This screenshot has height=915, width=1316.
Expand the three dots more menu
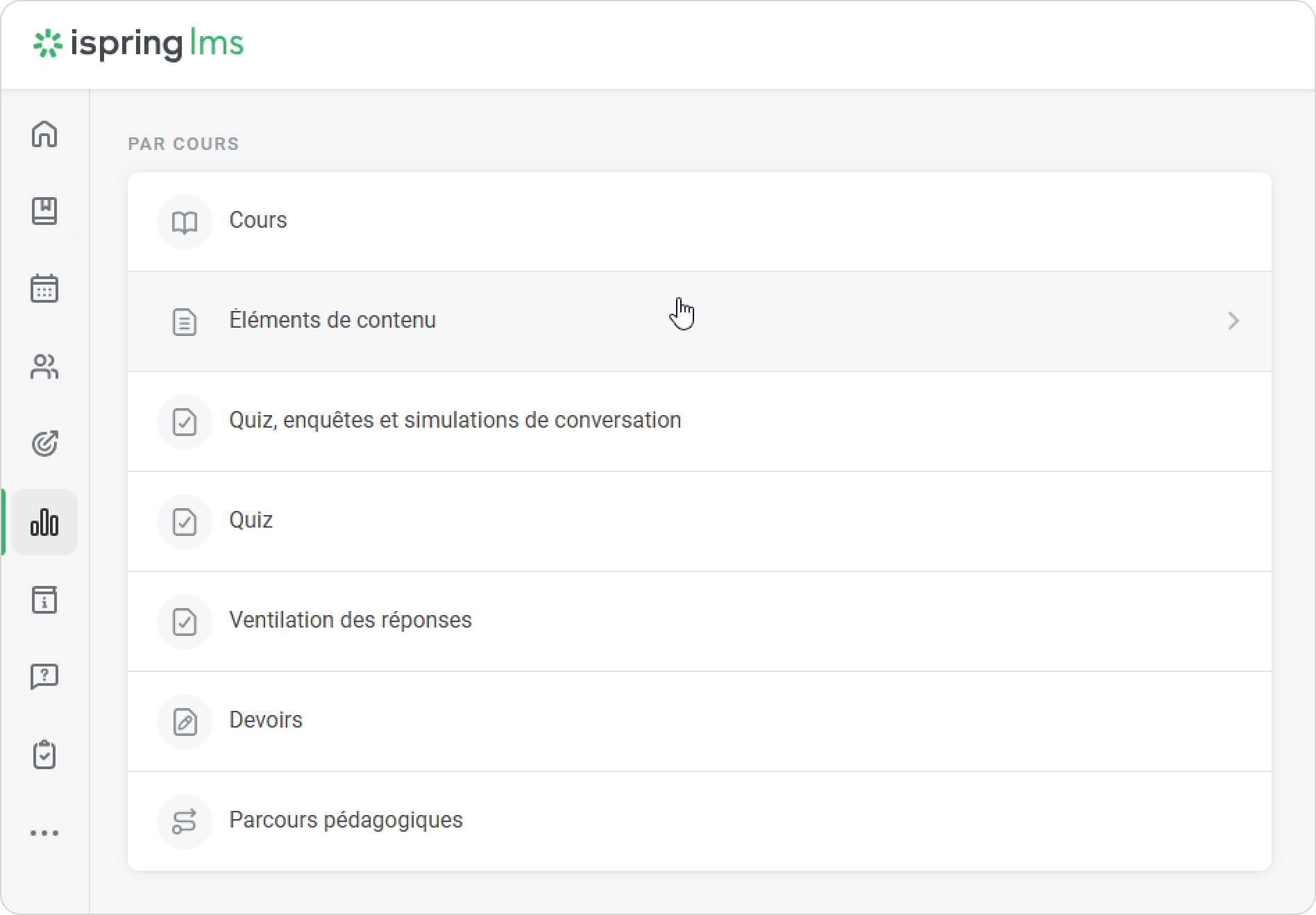click(x=44, y=832)
